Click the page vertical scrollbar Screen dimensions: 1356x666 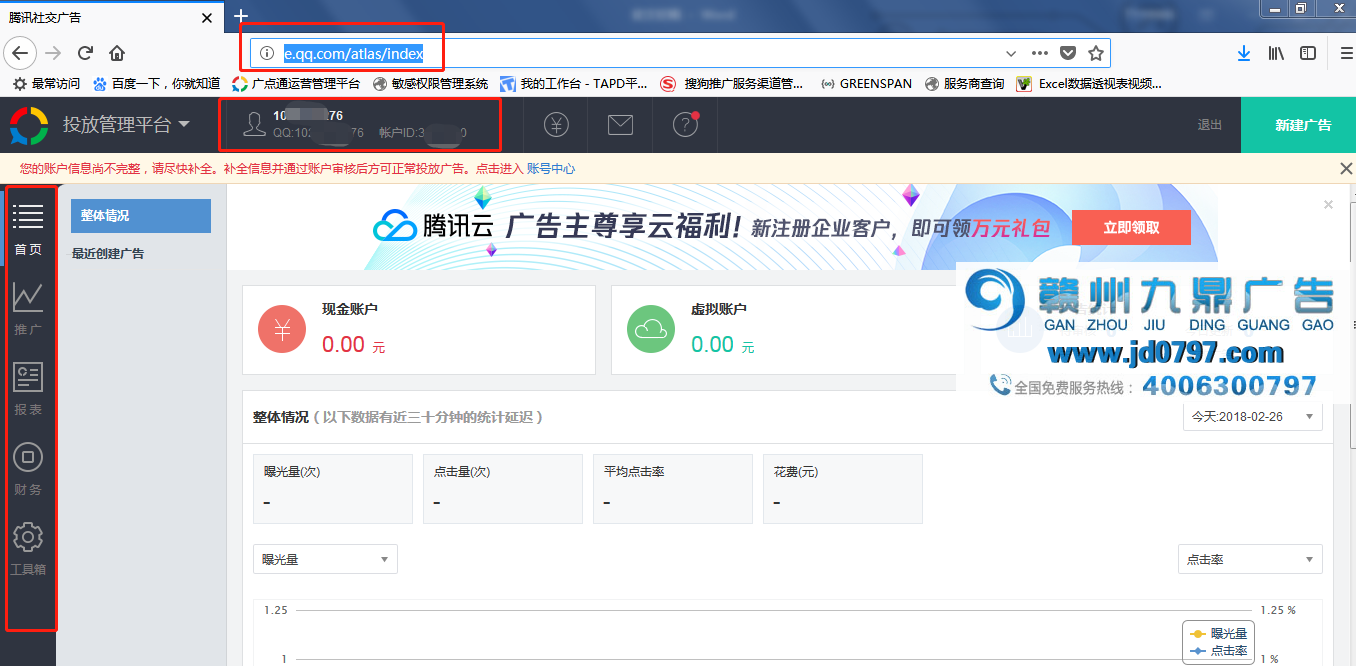(1351, 325)
